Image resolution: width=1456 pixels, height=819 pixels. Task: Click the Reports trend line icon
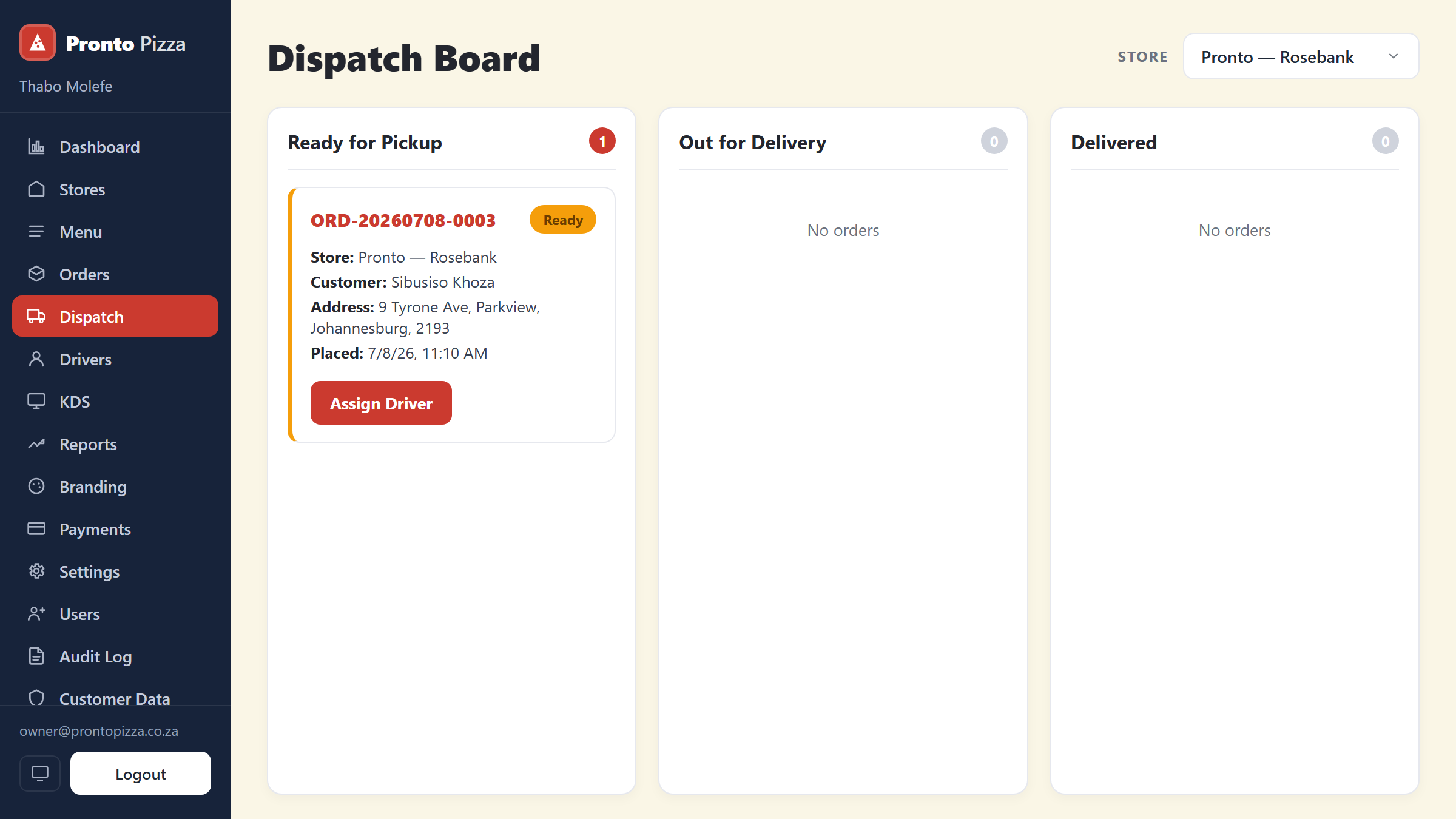coord(36,444)
